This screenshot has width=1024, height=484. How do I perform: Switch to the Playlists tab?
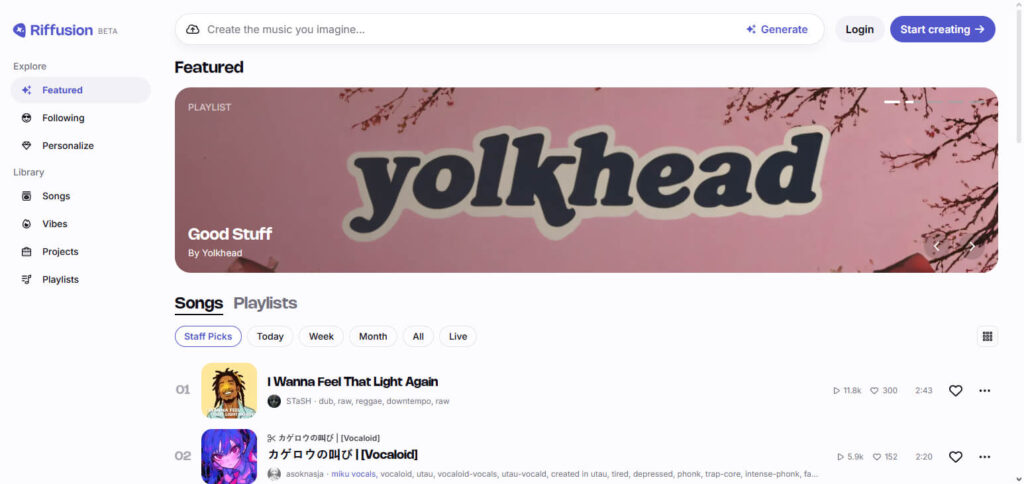pos(265,303)
